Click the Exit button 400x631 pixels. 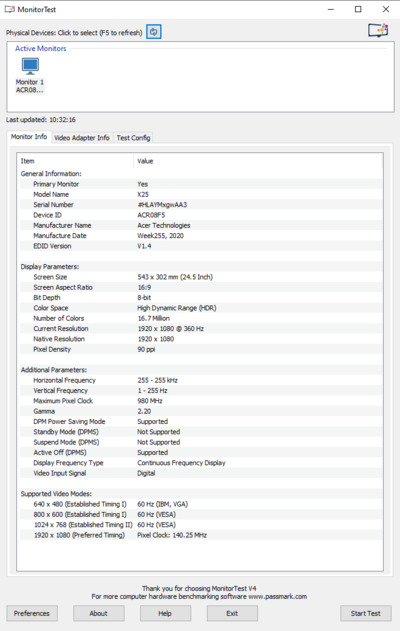coord(232,613)
